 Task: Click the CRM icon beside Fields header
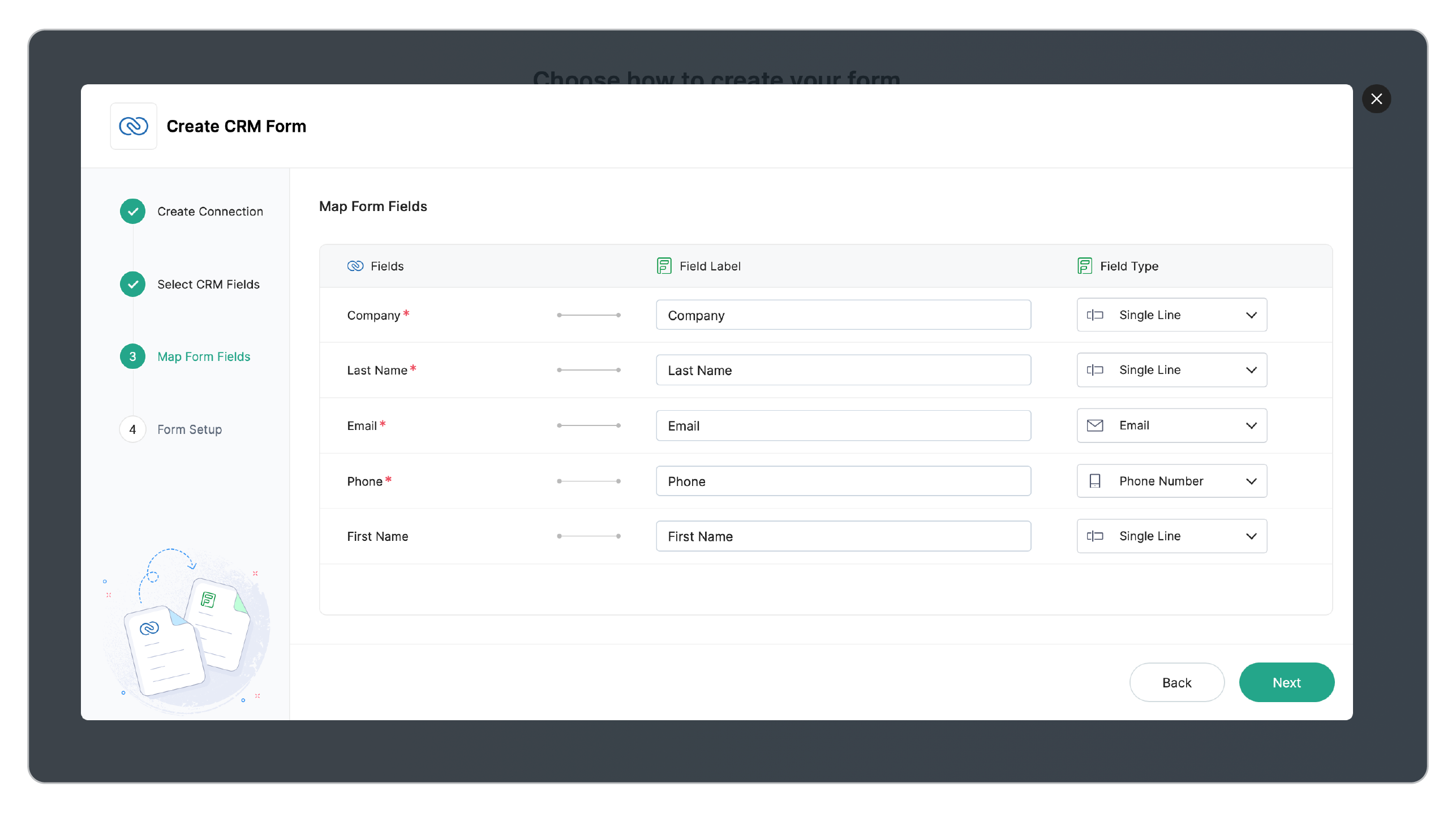(x=355, y=266)
